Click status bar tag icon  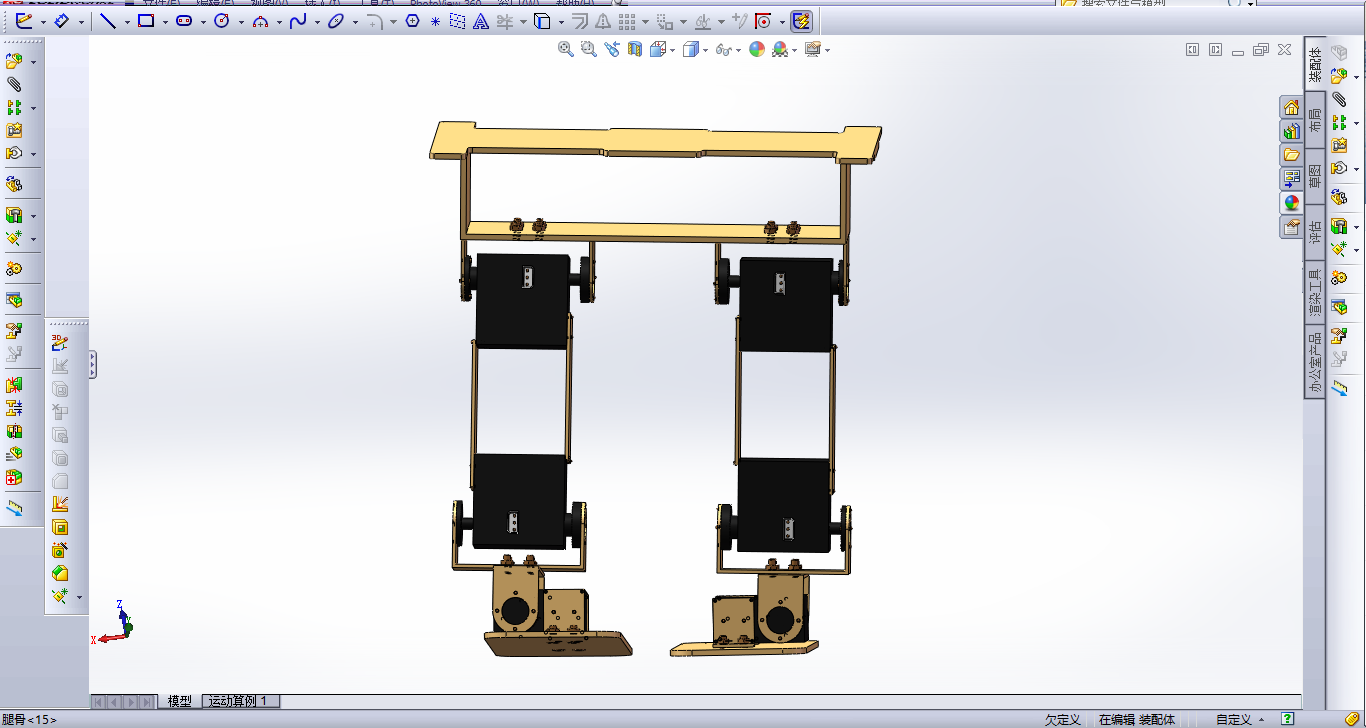pos(1352,719)
